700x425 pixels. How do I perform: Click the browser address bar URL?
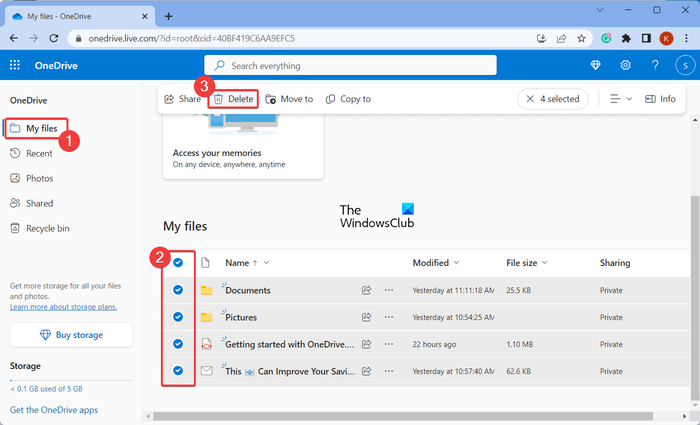191,38
